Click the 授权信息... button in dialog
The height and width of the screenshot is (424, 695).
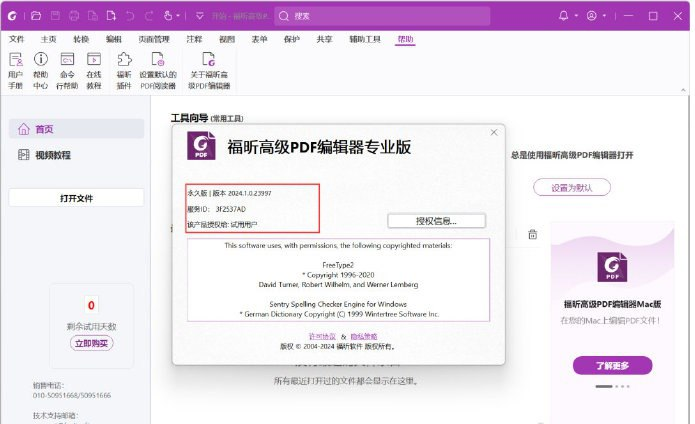coord(436,221)
